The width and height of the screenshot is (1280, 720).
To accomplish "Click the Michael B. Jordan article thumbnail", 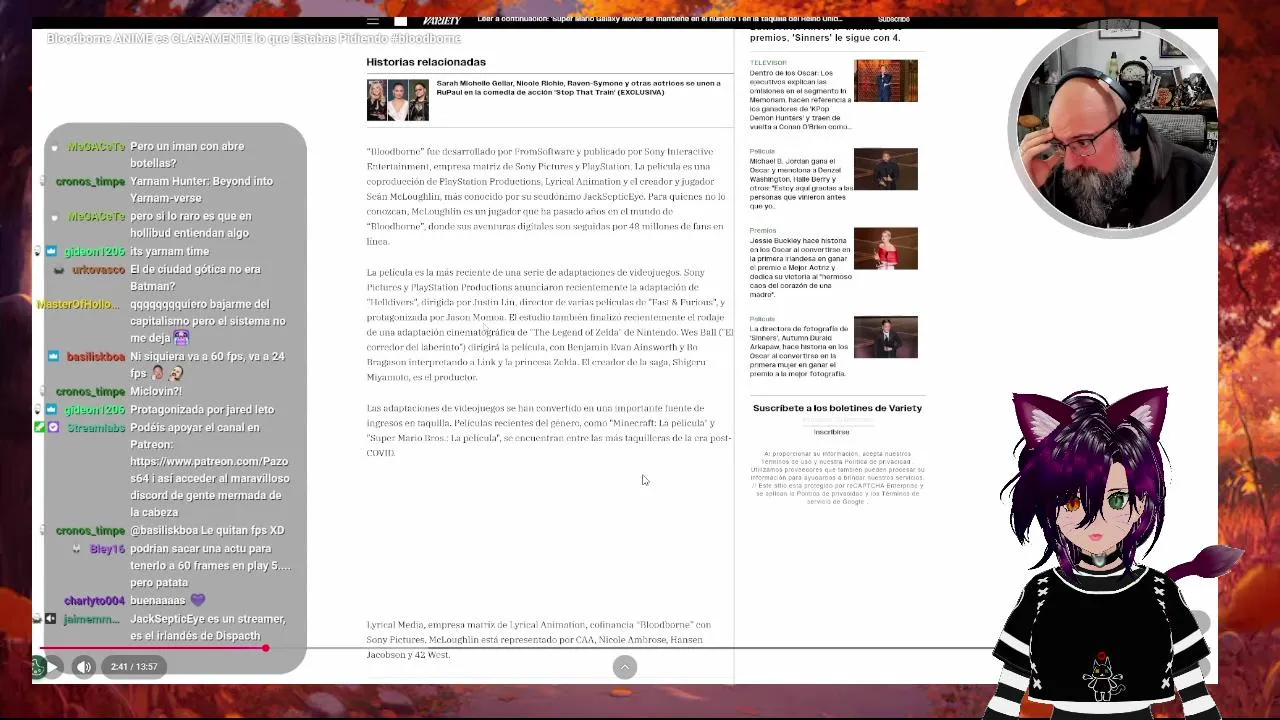I will click(x=885, y=169).
